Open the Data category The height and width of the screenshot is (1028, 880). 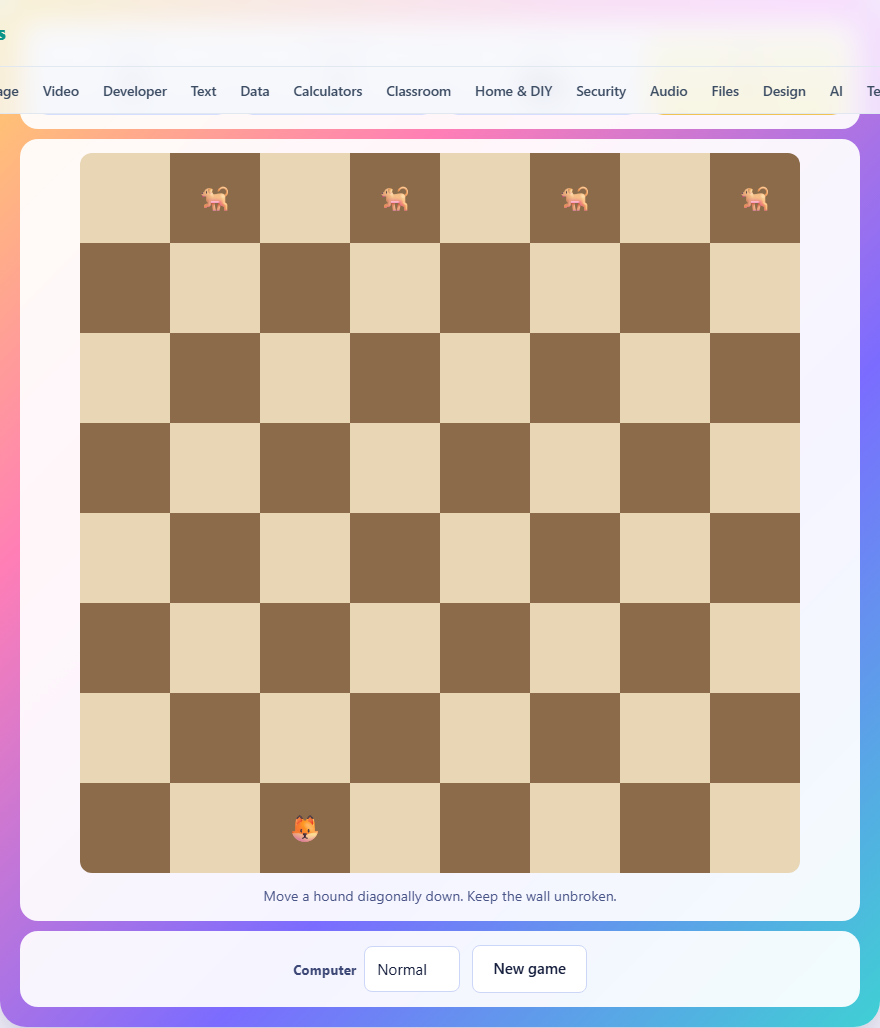[255, 91]
